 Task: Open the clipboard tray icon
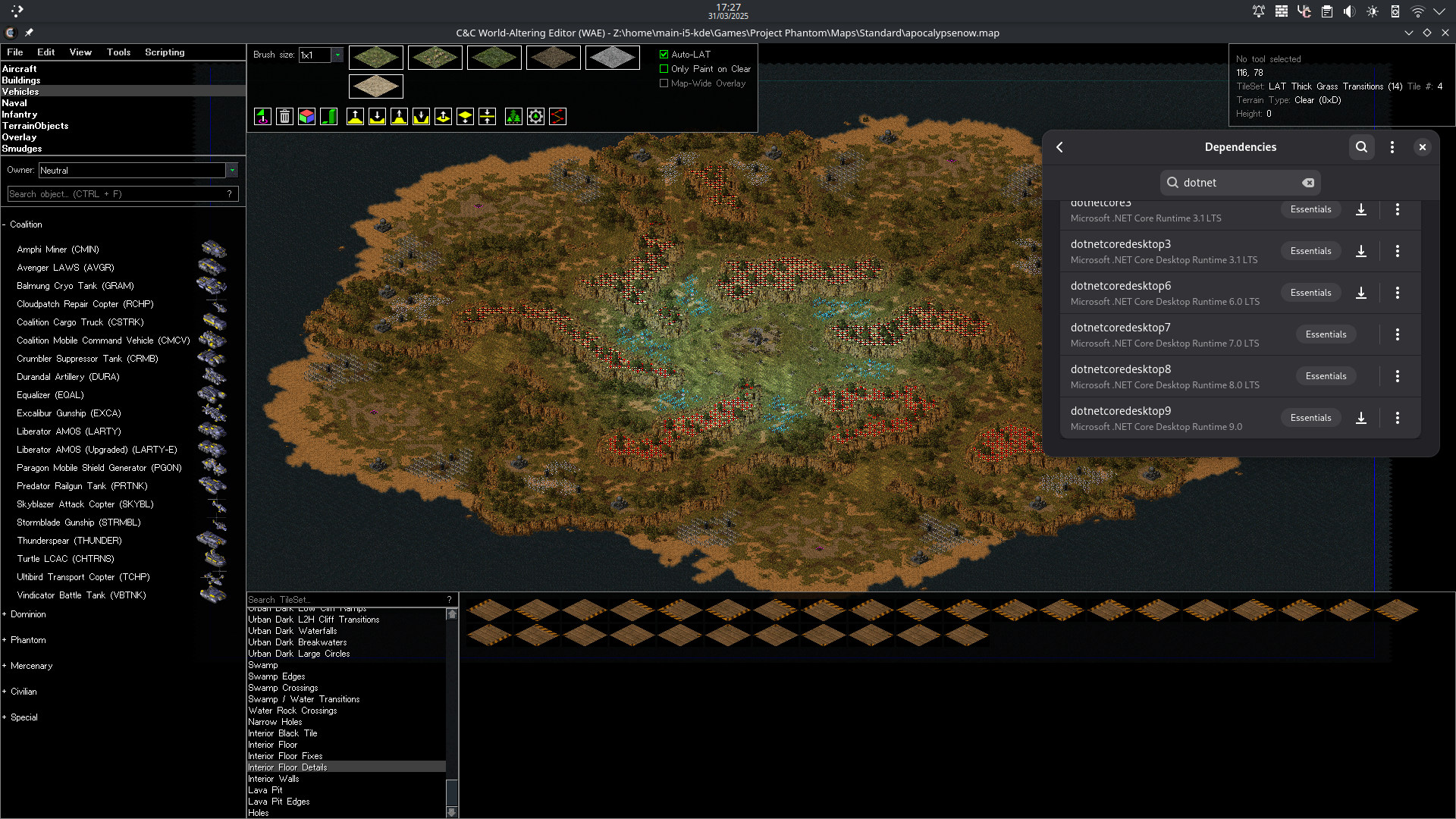click(x=1326, y=11)
